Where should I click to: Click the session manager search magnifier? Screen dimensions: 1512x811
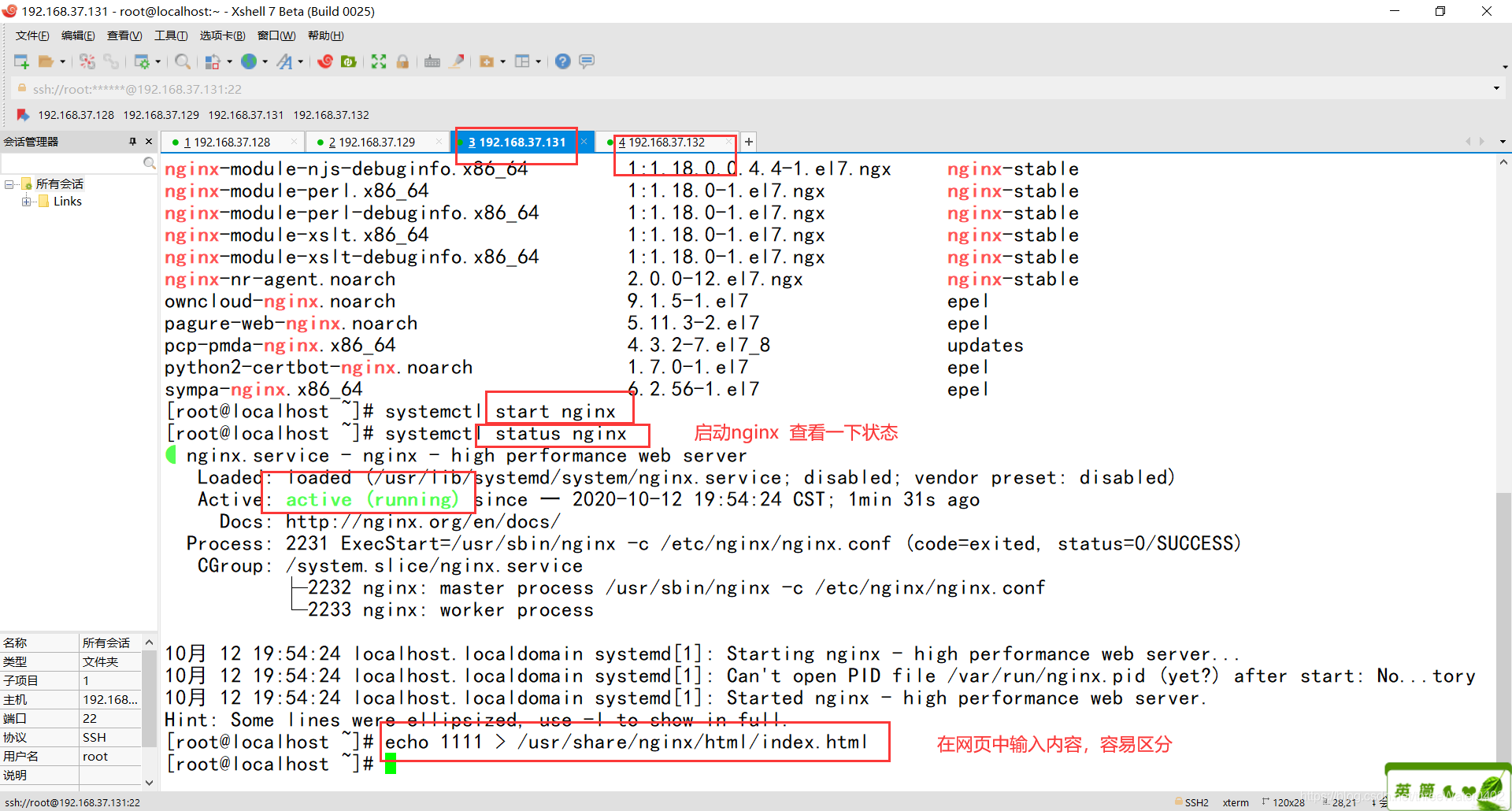click(149, 163)
